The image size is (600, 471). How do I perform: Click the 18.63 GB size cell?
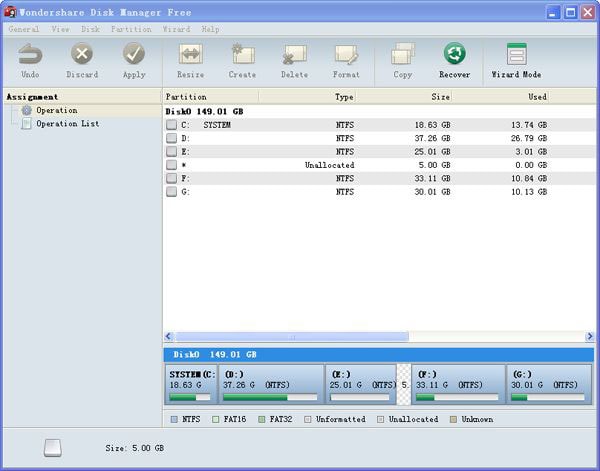click(x=432, y=125)
